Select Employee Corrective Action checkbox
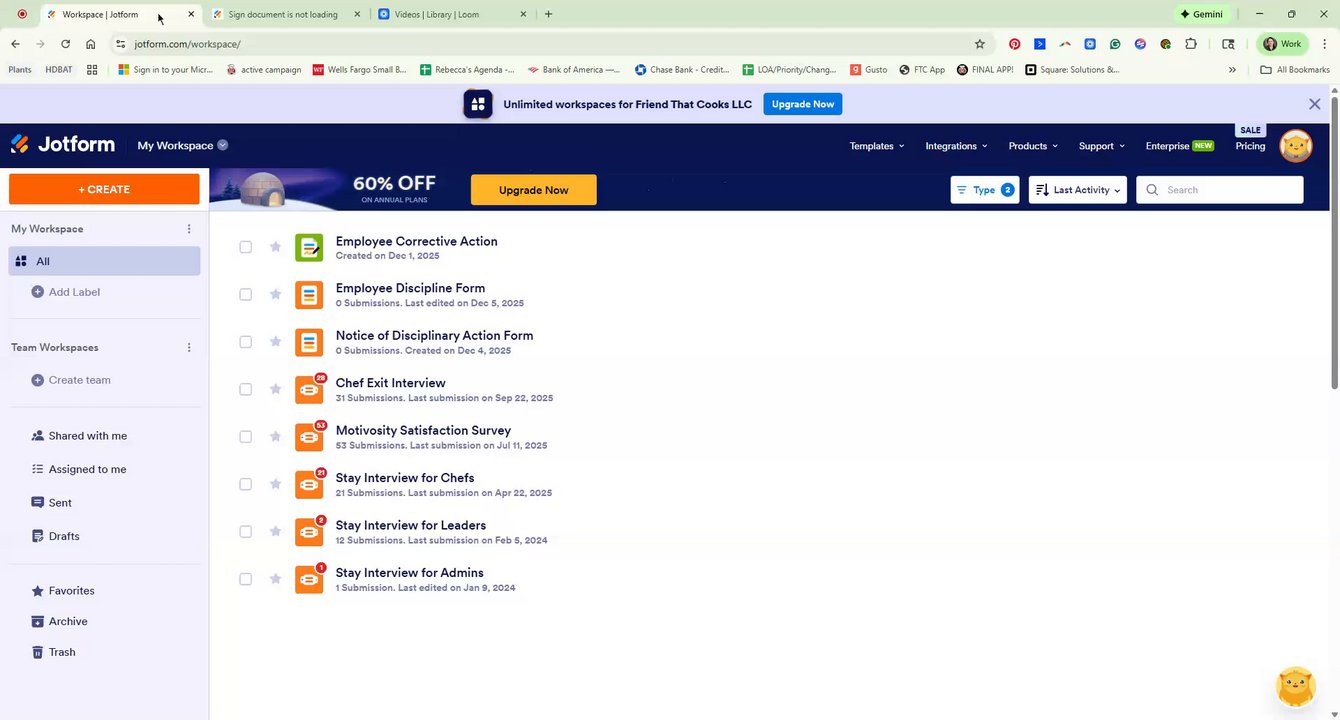The image size is (1340, 720). [245, 247]
